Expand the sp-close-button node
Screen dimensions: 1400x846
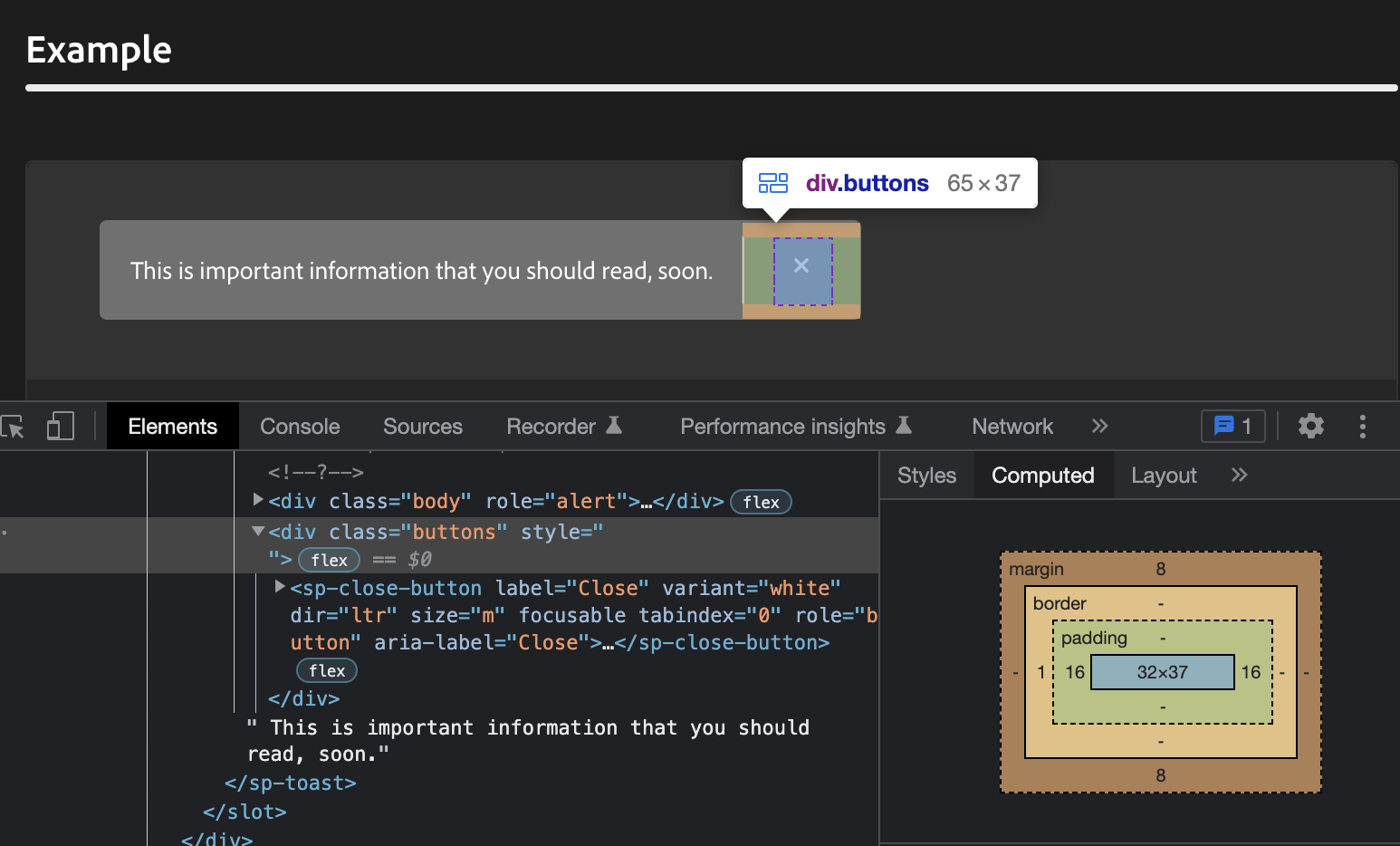pyautogui.click(x=280, y=587)
